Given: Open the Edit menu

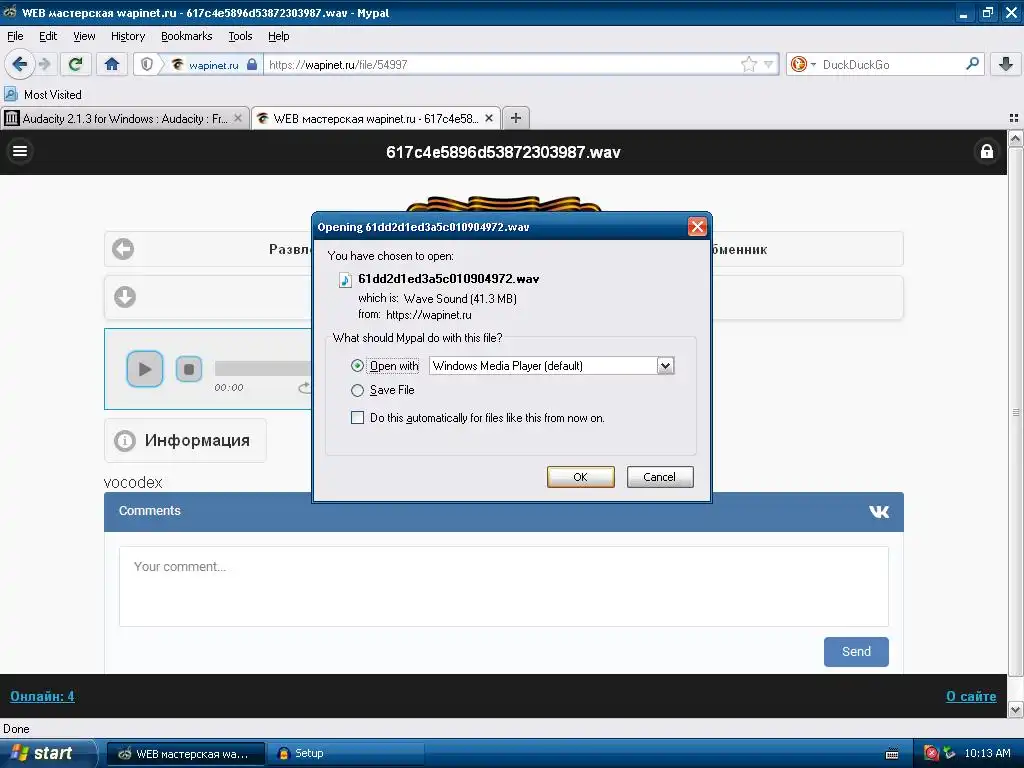Looking at the screenshot, I should pos(48,36).
